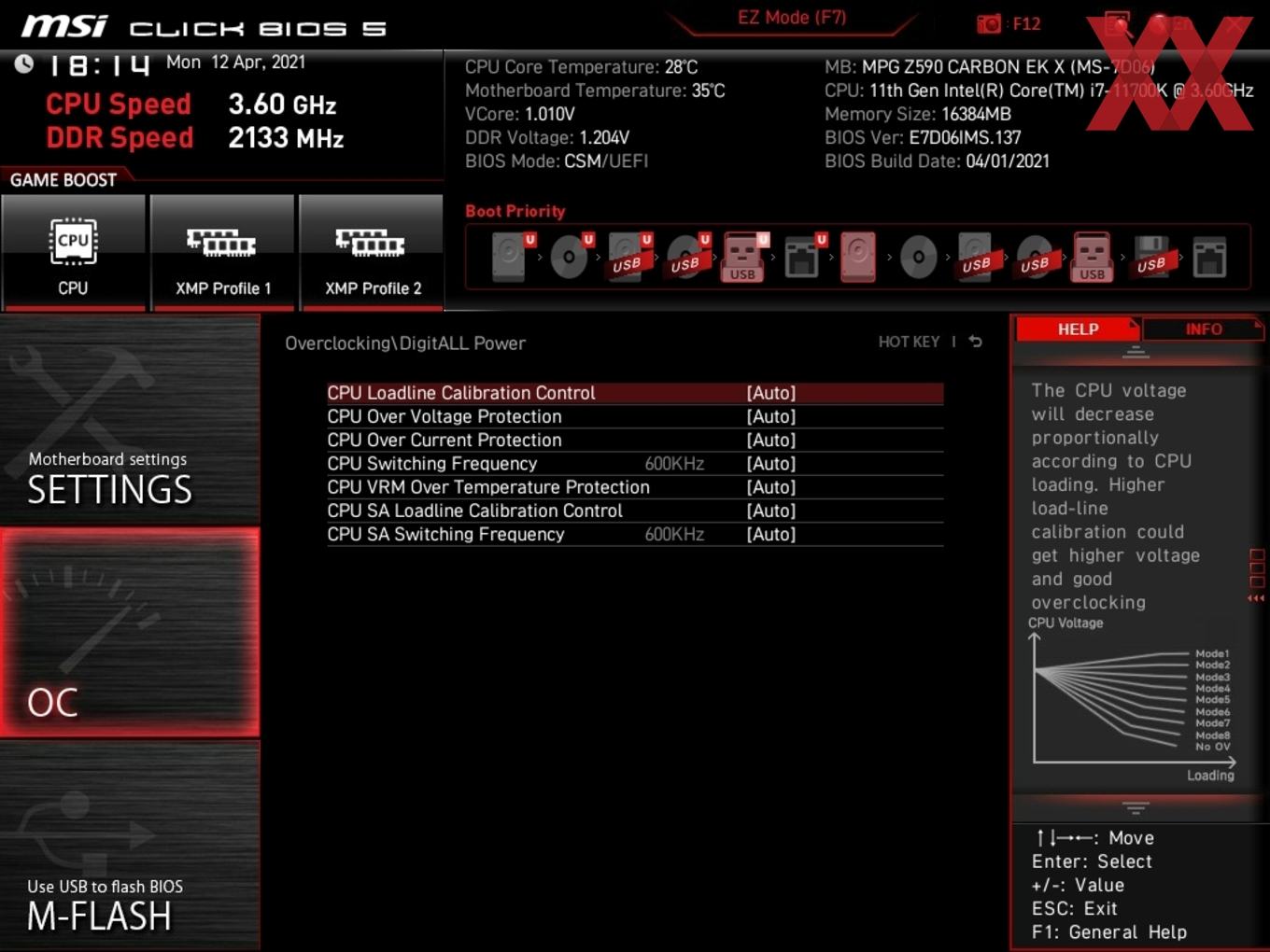
Task: Select CPU Loadline Calibration Control row label
Action: click(x=461, y=393)
